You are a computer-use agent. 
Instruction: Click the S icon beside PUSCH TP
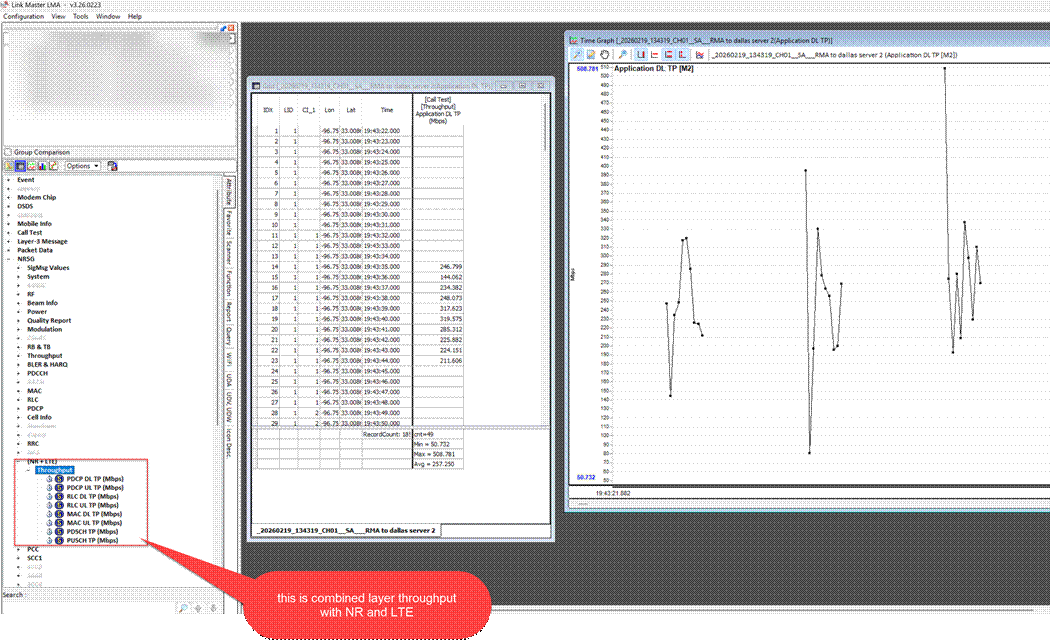point(58,540)
